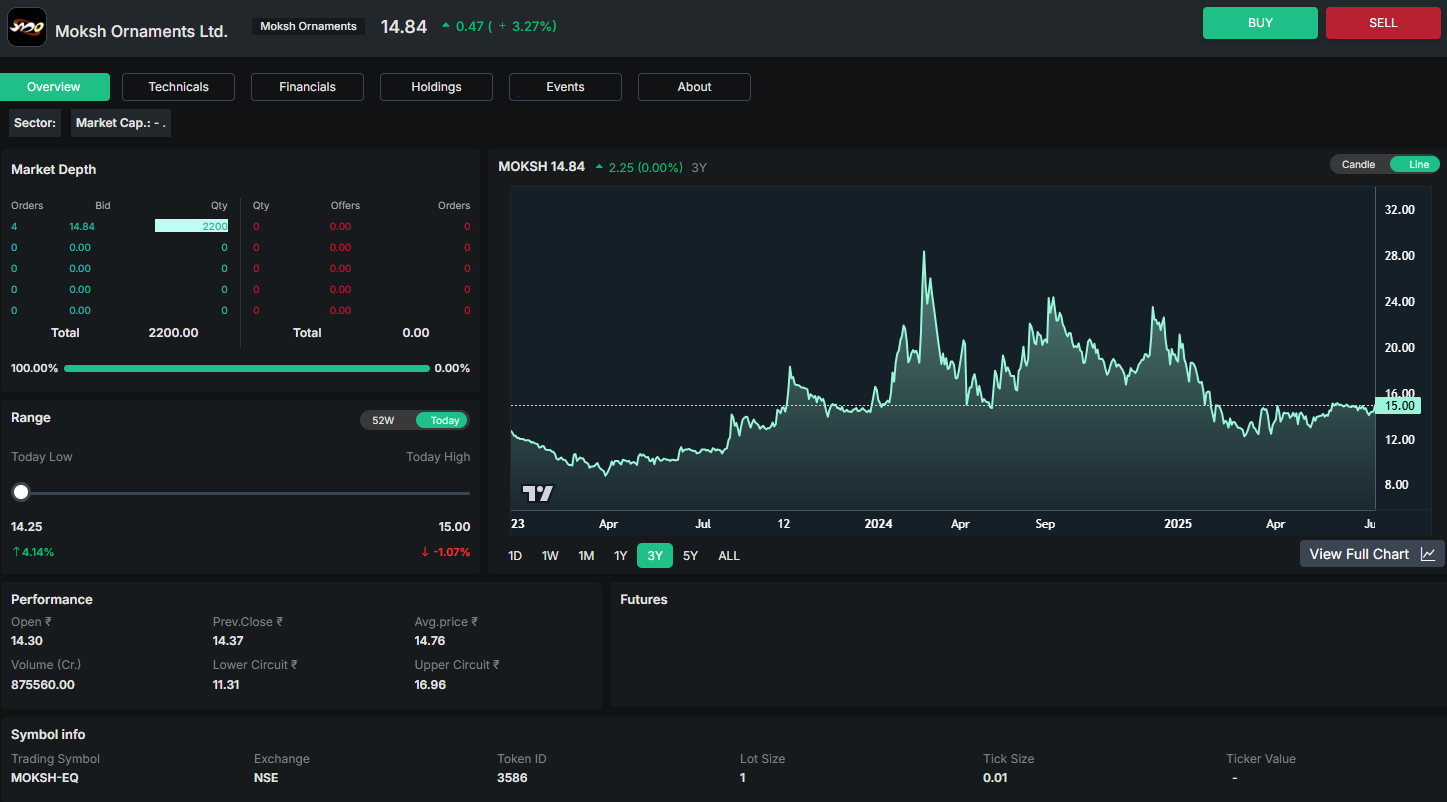Click the Today High value 15.00
Image resolution: width=1447 pixels, height=802 pixels.
454,527
